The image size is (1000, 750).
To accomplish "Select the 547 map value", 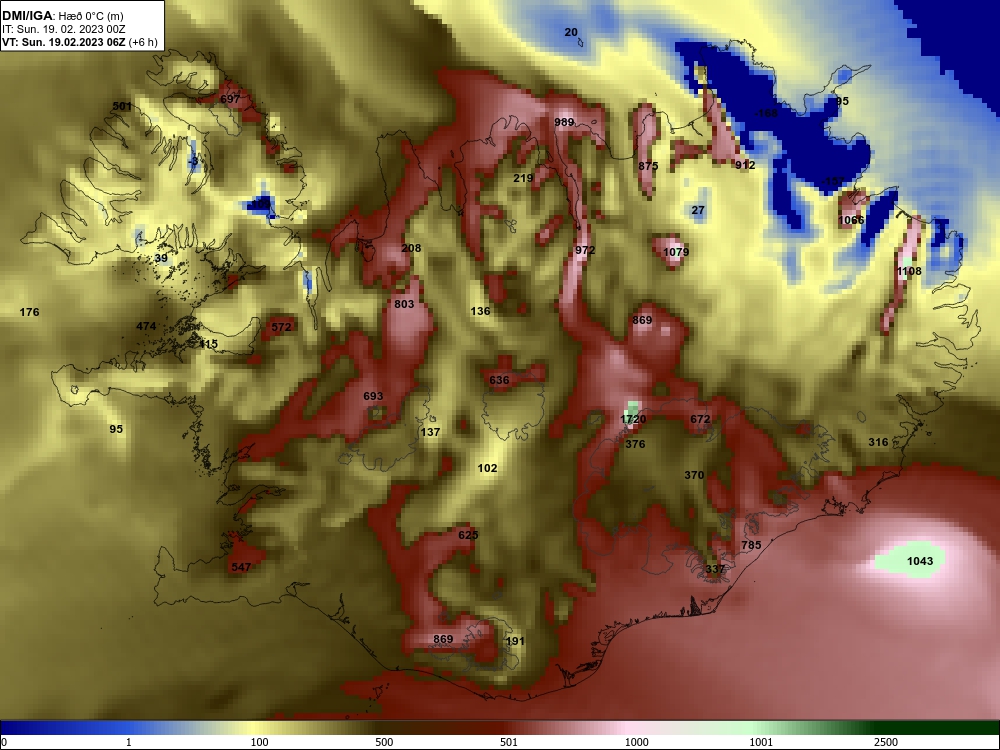I will click(x=241, y=567).
